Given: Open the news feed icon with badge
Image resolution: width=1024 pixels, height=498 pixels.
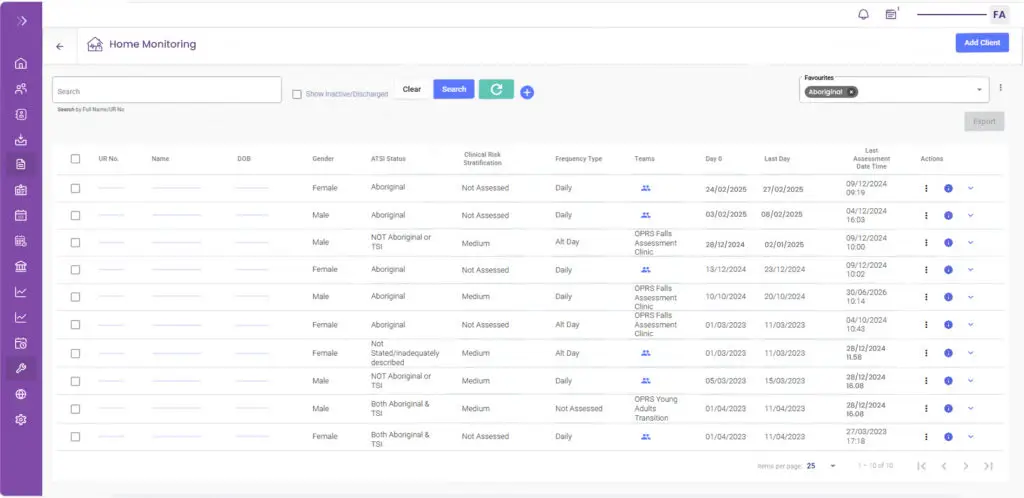Looking at the screenshot, I should click(891, 14).
